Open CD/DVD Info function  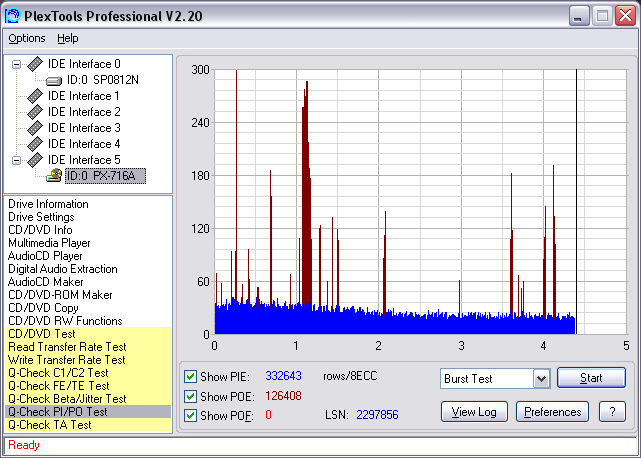[x=40, y=230]
